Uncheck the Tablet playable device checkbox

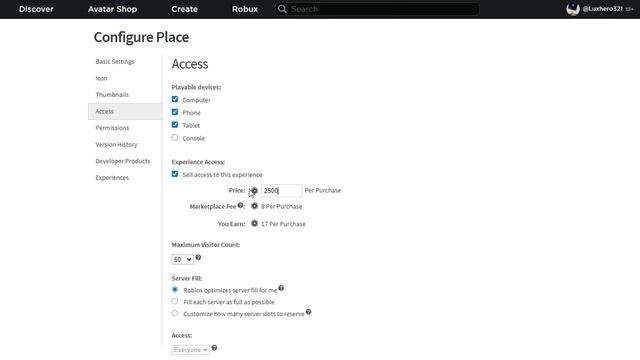coord(175,124)
